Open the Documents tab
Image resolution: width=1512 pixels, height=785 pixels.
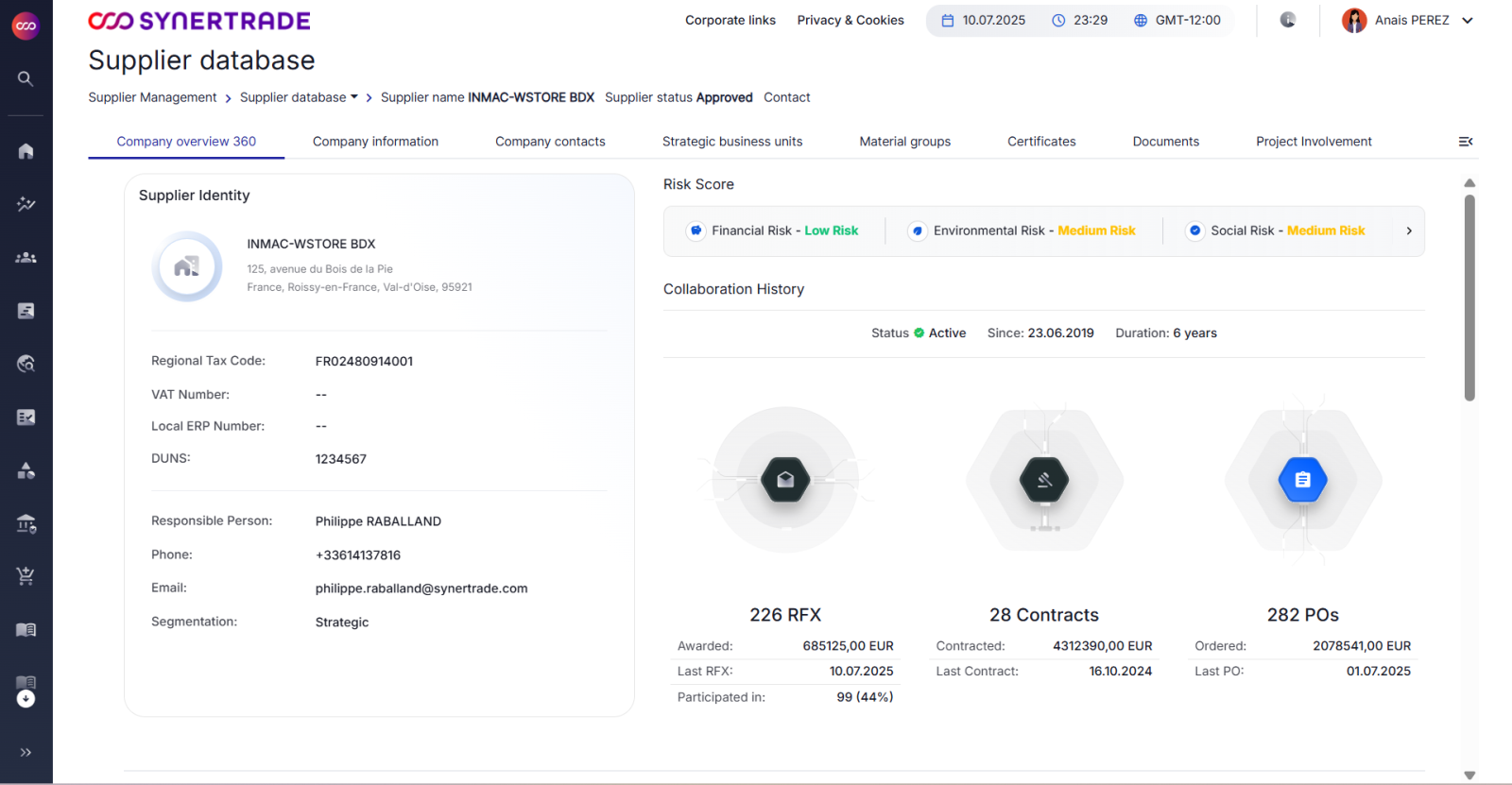pyautogui.click(x=1166, y=142)
